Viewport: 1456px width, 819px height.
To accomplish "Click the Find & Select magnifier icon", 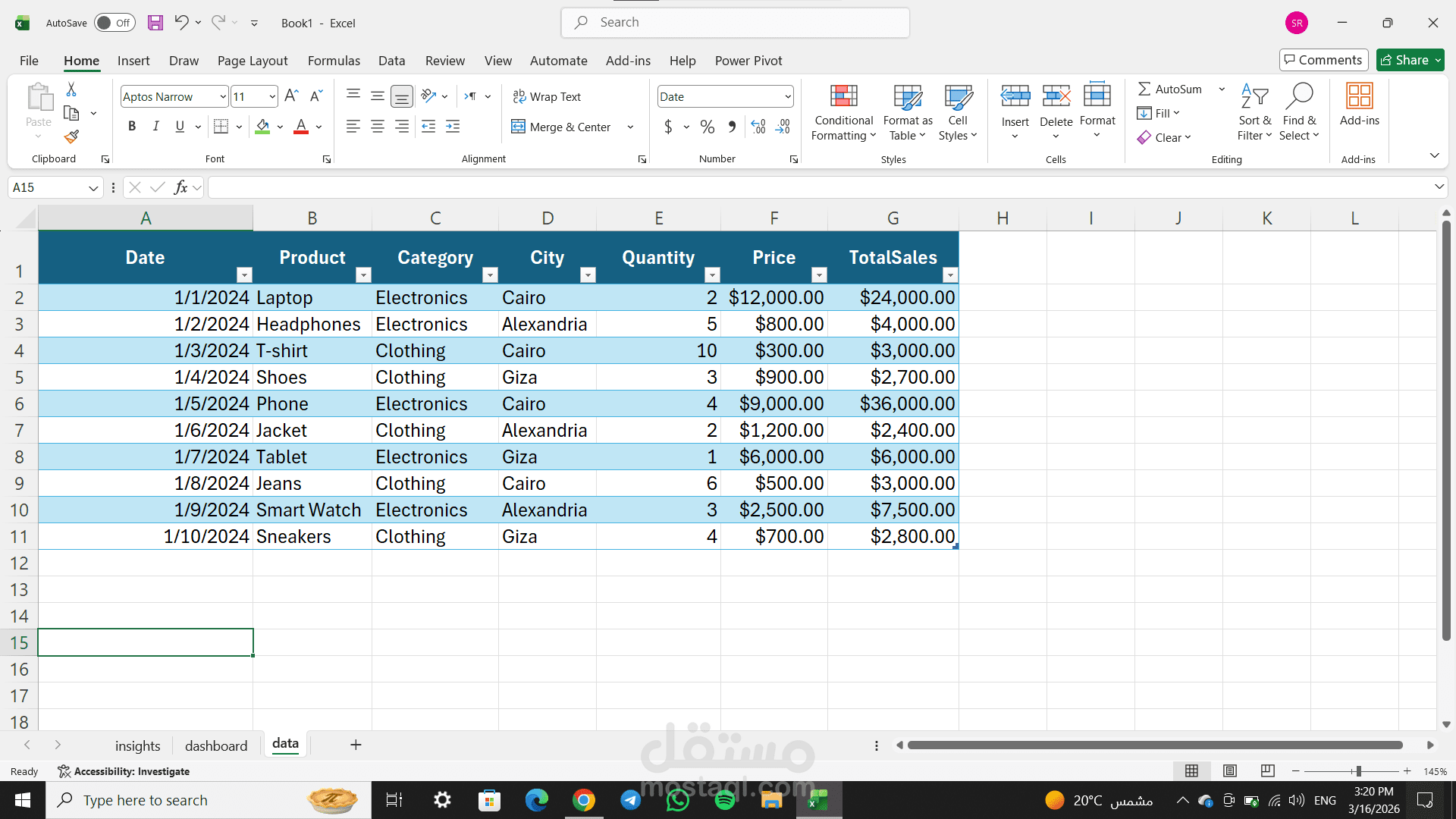I will coord(1299,97).
